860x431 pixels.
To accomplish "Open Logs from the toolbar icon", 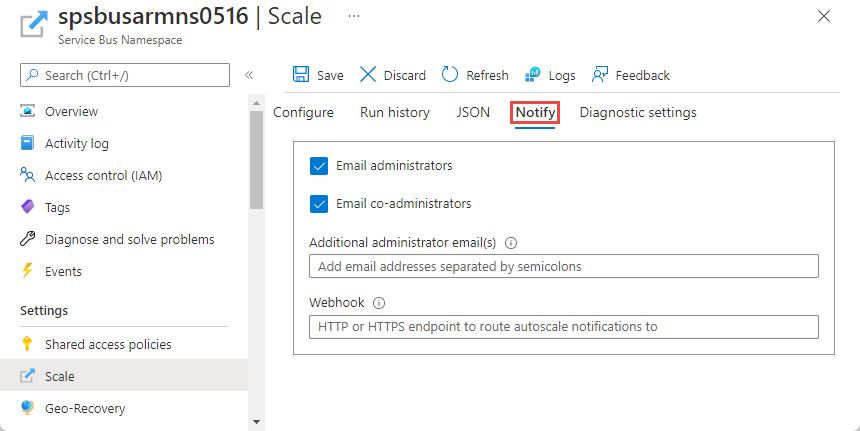I will pos(533,75).
